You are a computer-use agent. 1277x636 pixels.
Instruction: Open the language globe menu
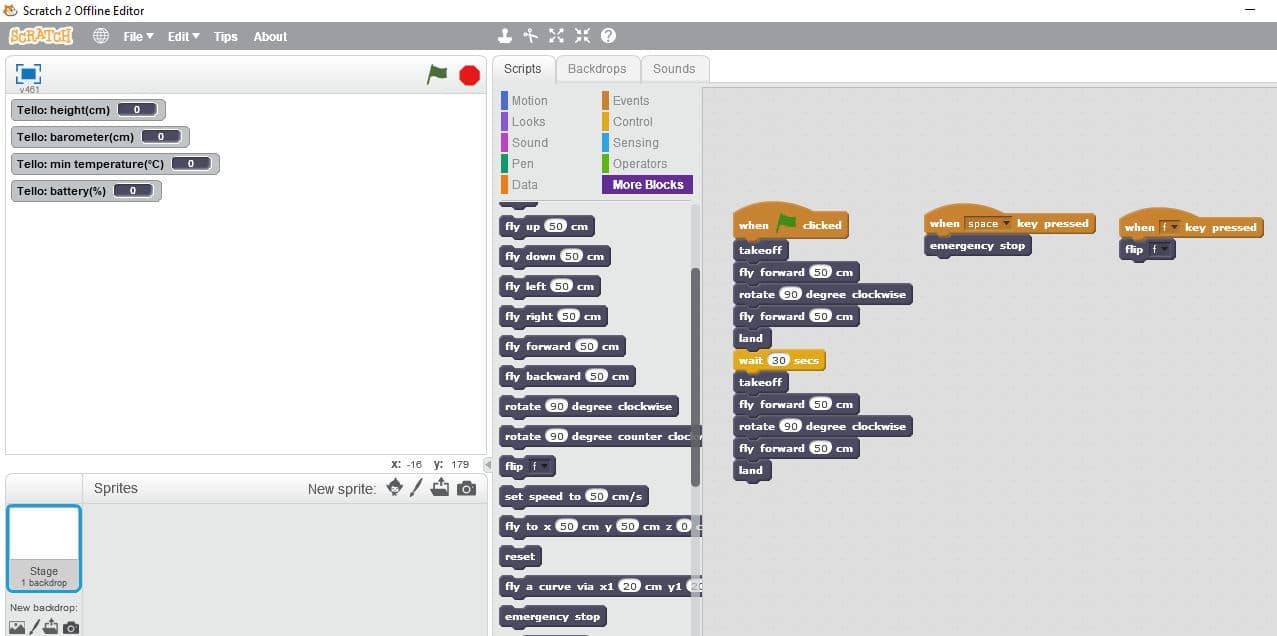point(101,36)
